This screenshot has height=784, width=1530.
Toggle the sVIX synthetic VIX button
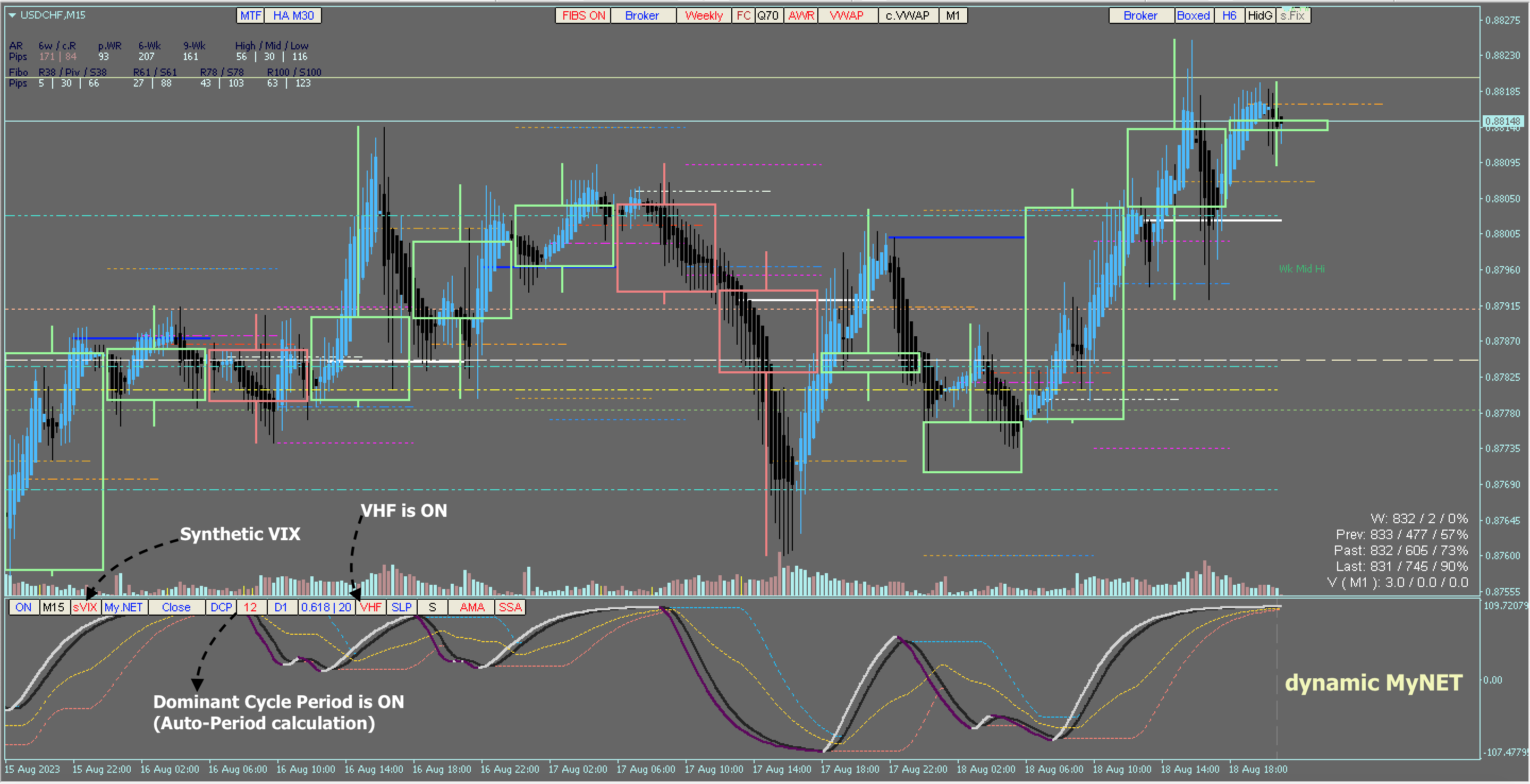(85, 607)
